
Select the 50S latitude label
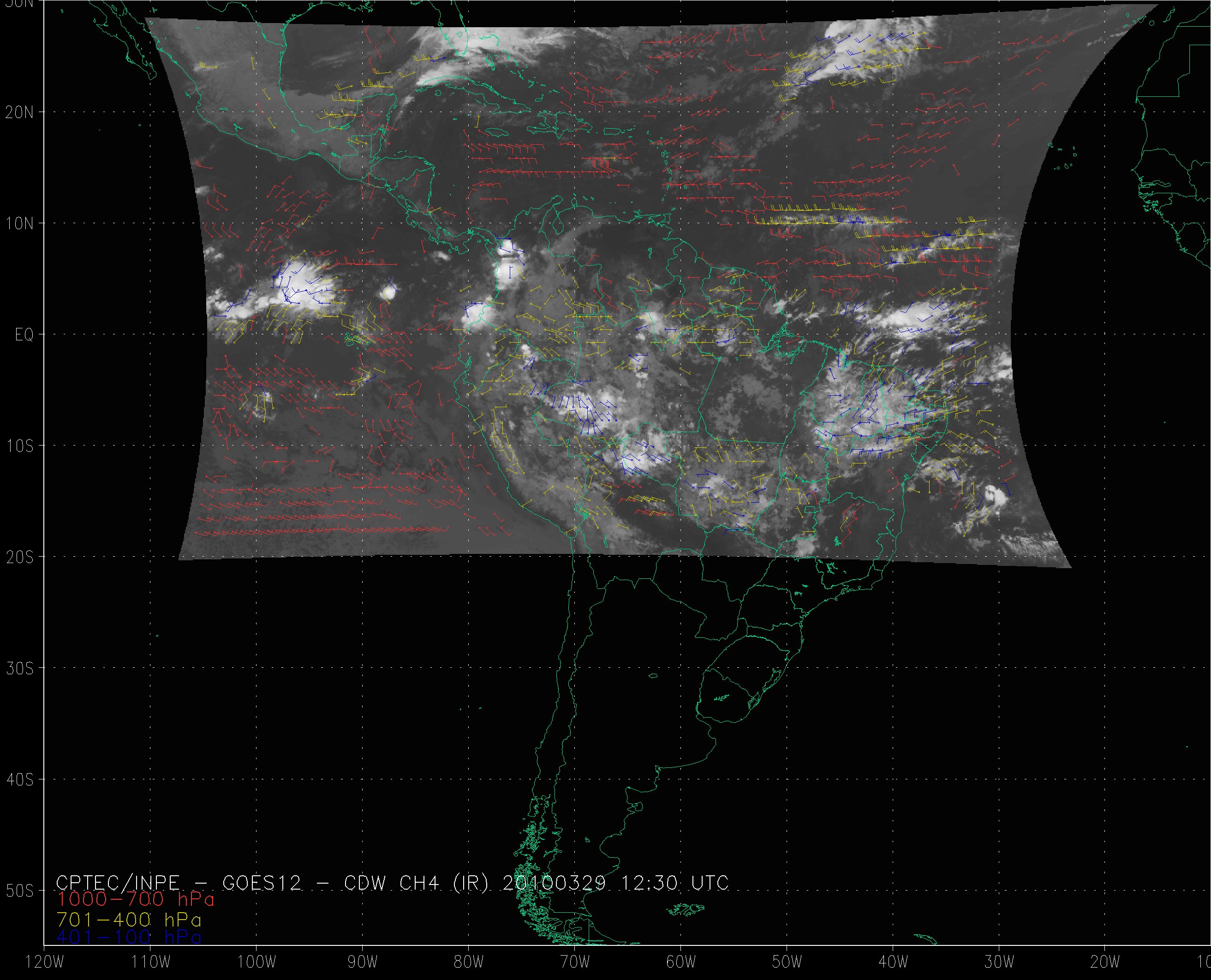click(x=19, y=890)
